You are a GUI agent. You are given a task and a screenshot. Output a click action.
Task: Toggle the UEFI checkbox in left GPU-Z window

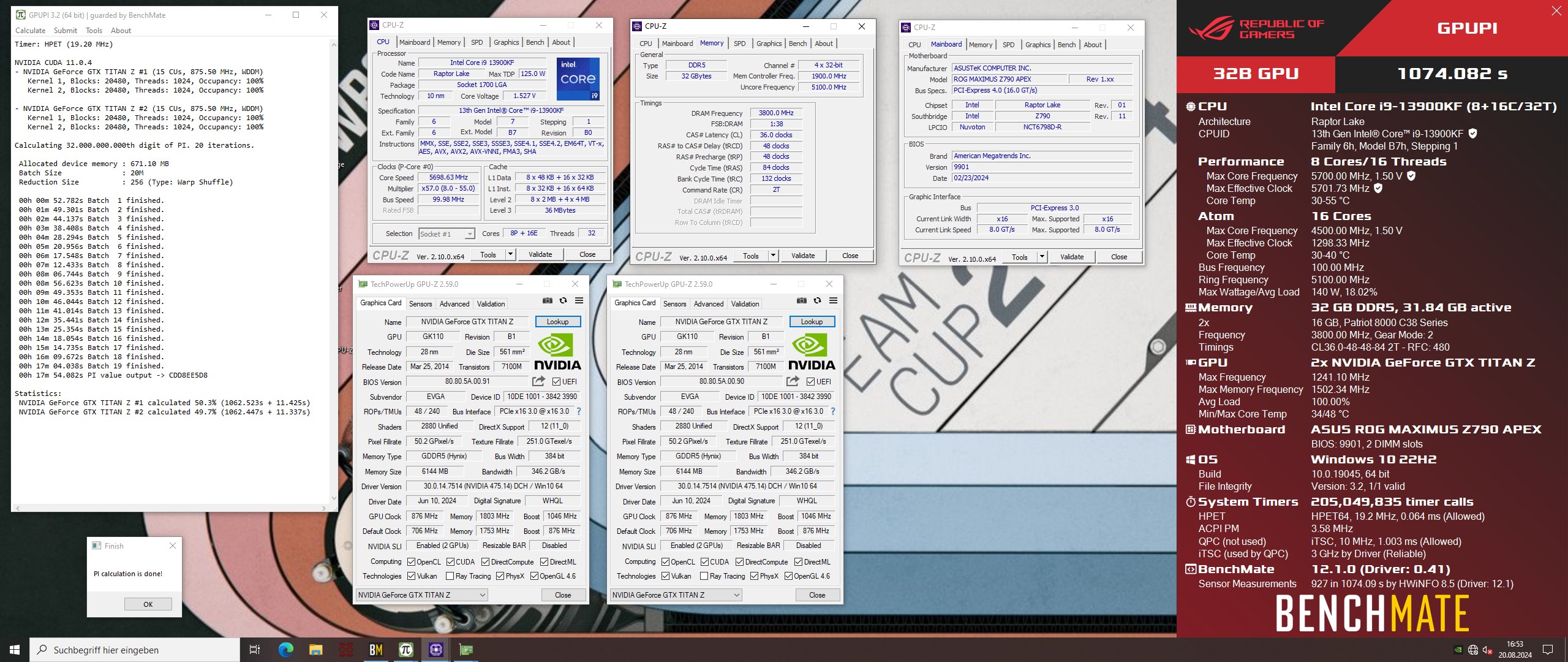point(556,381)
